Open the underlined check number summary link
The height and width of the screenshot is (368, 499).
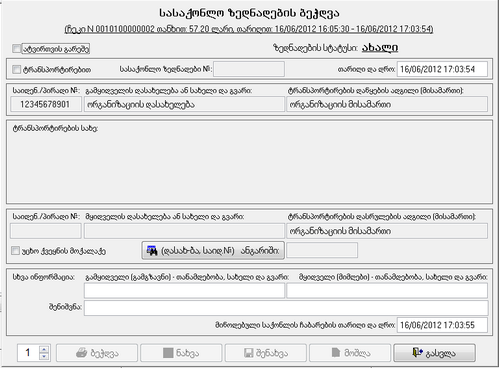click(x=249, y=29)
